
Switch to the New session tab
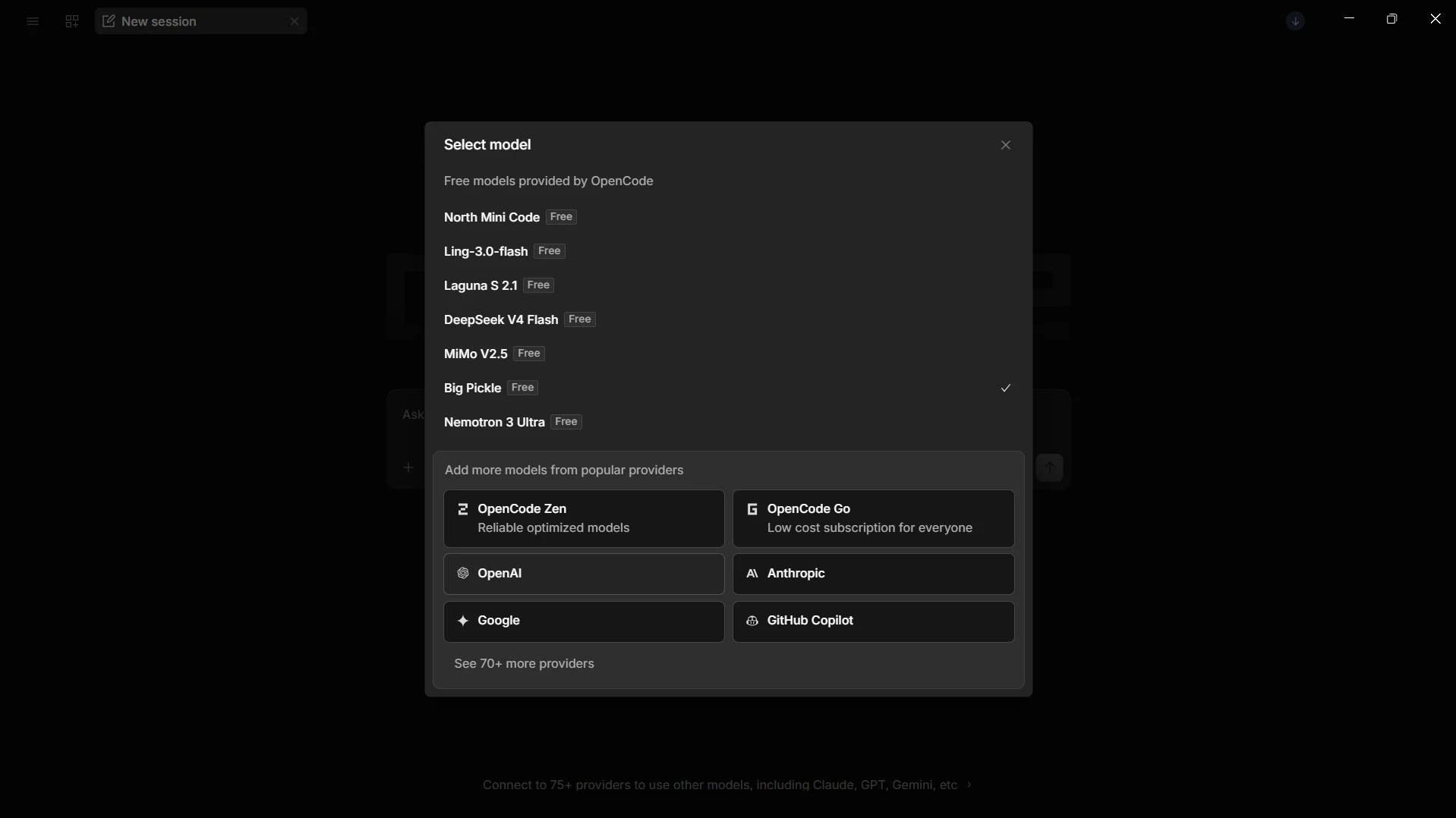[x=201, y=21]
